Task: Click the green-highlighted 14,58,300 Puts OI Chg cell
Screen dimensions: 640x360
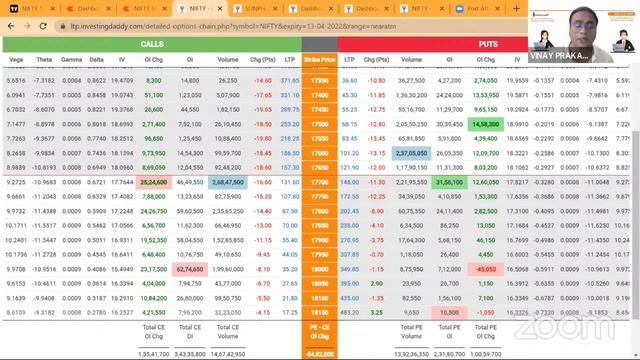Action: coord(486,124)
